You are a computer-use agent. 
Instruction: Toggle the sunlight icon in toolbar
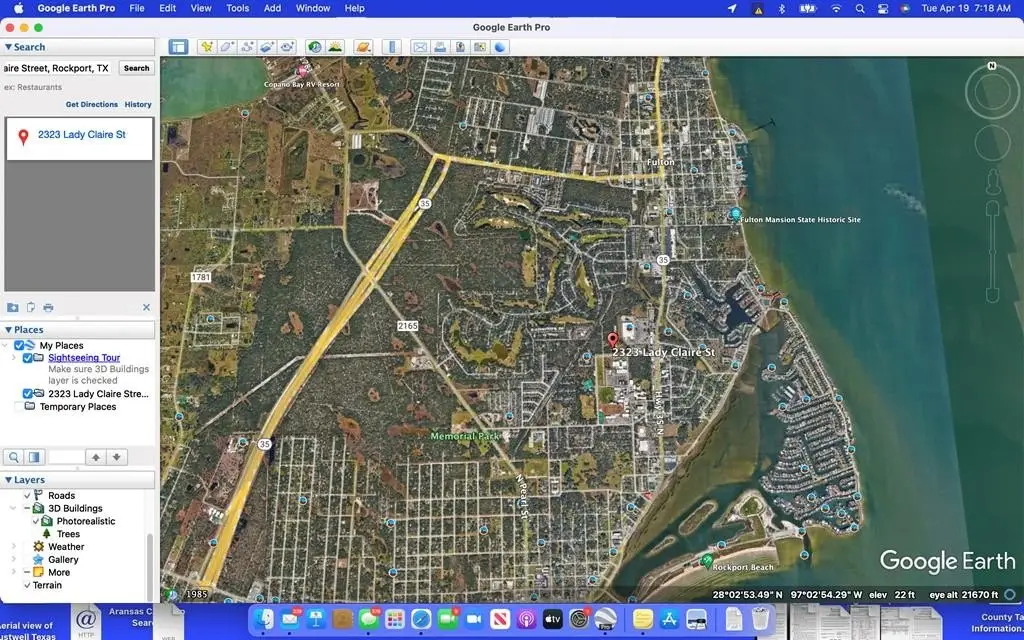335,47
